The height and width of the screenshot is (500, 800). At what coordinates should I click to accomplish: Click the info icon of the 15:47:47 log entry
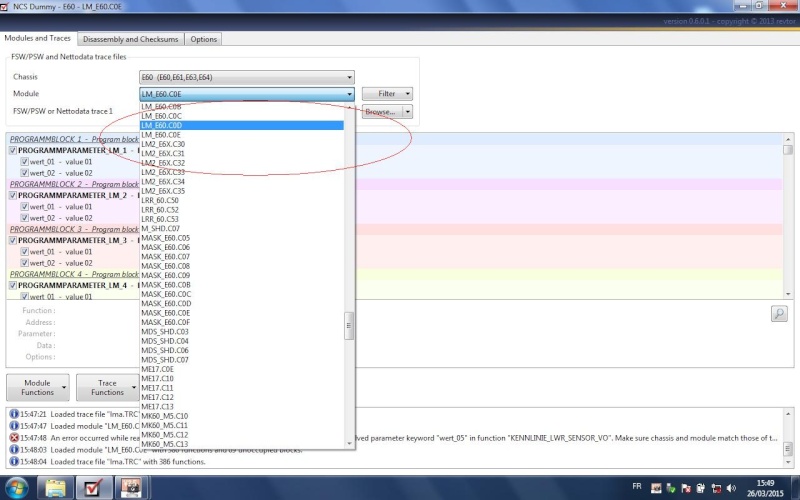pos(14,426)
